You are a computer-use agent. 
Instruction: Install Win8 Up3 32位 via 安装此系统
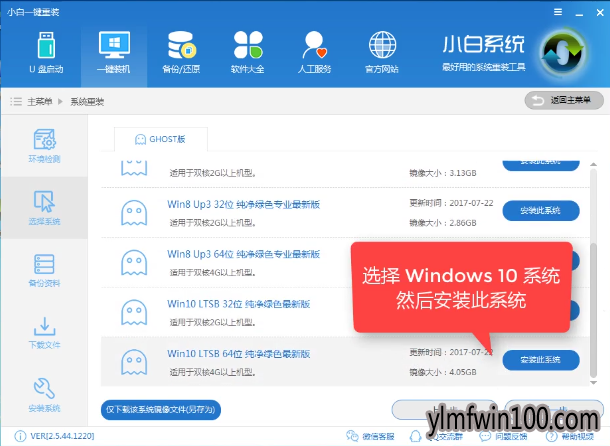point(541,211)
